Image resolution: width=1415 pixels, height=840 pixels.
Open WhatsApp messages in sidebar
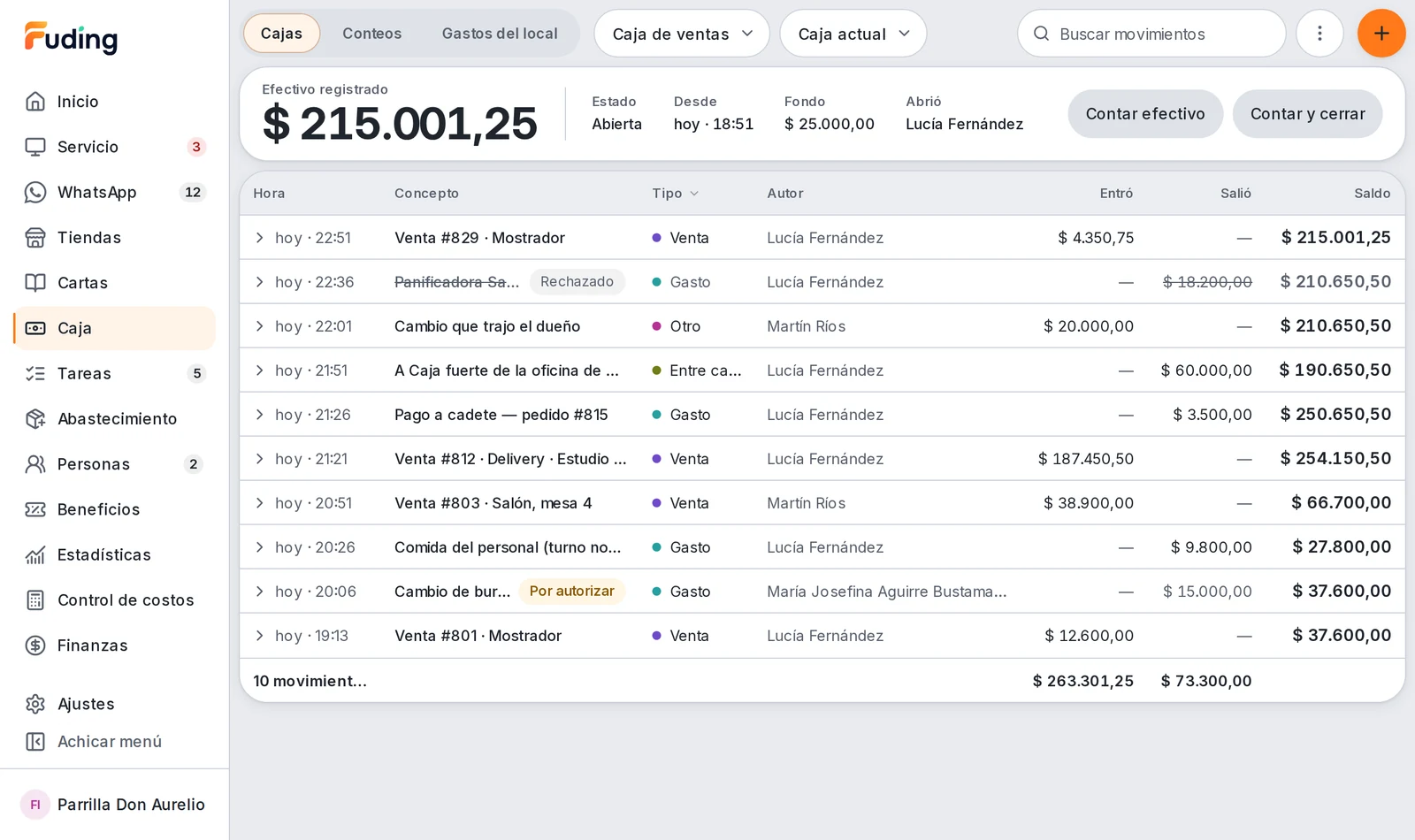[x=115, y=192]
